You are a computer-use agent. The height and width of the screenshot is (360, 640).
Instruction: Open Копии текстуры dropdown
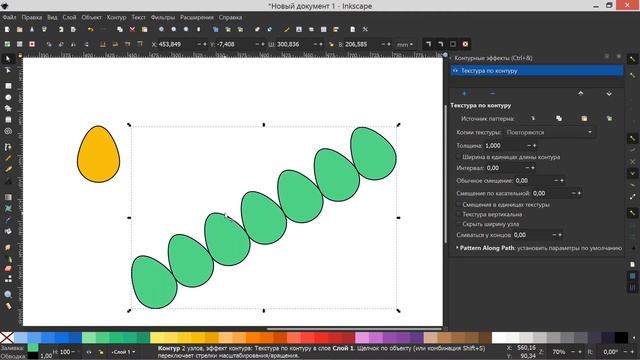click(549, 132)
